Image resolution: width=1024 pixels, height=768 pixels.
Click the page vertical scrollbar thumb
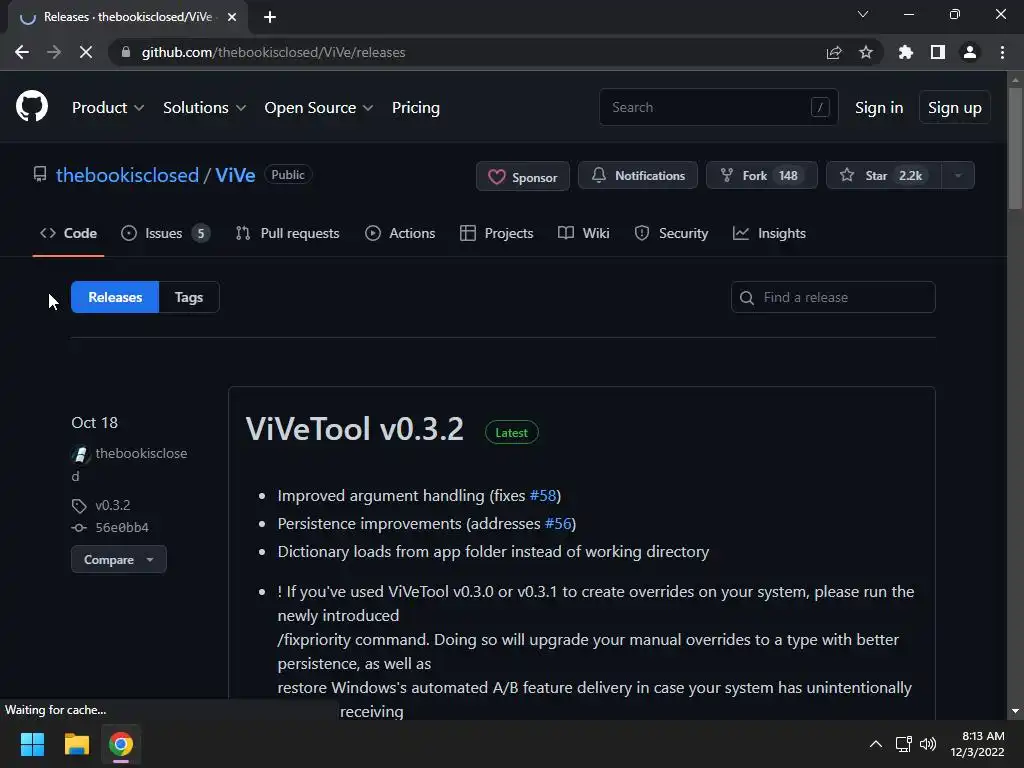pos(1015,149)
